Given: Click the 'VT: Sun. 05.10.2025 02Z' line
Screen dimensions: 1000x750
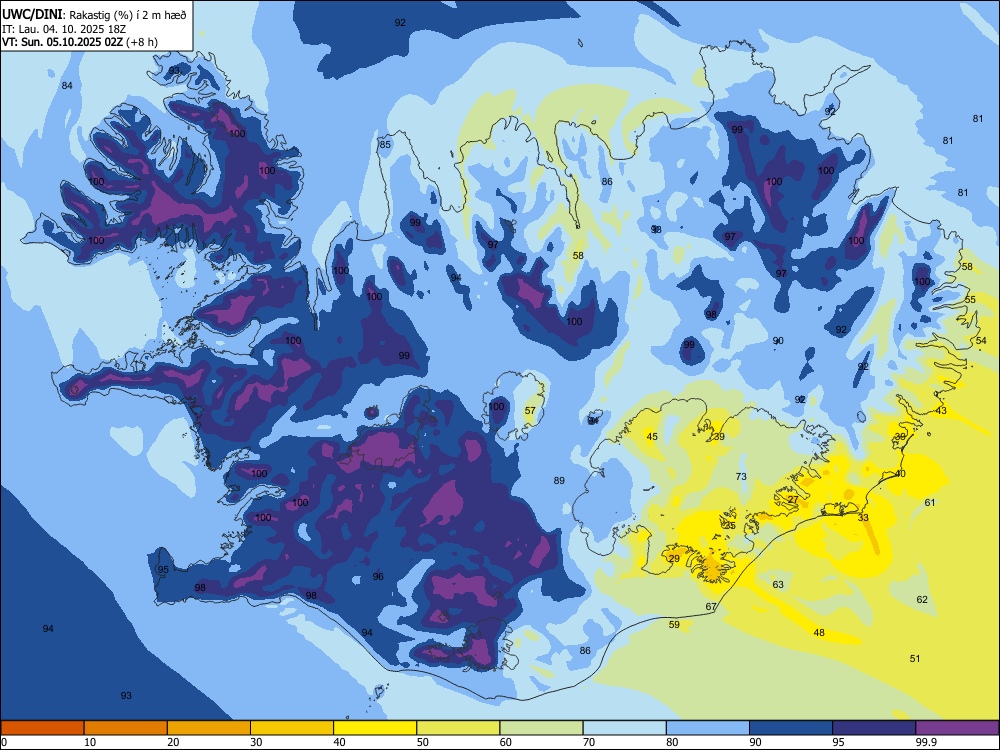Looking at the screenshot, I should point(62,42).
